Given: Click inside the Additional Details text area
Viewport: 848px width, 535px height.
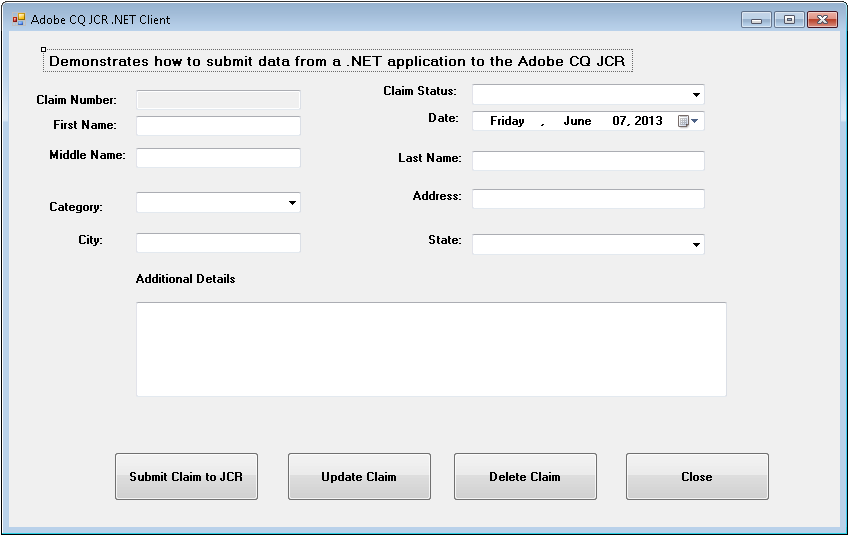Looking at the screenshot, I should click(431, 349).
